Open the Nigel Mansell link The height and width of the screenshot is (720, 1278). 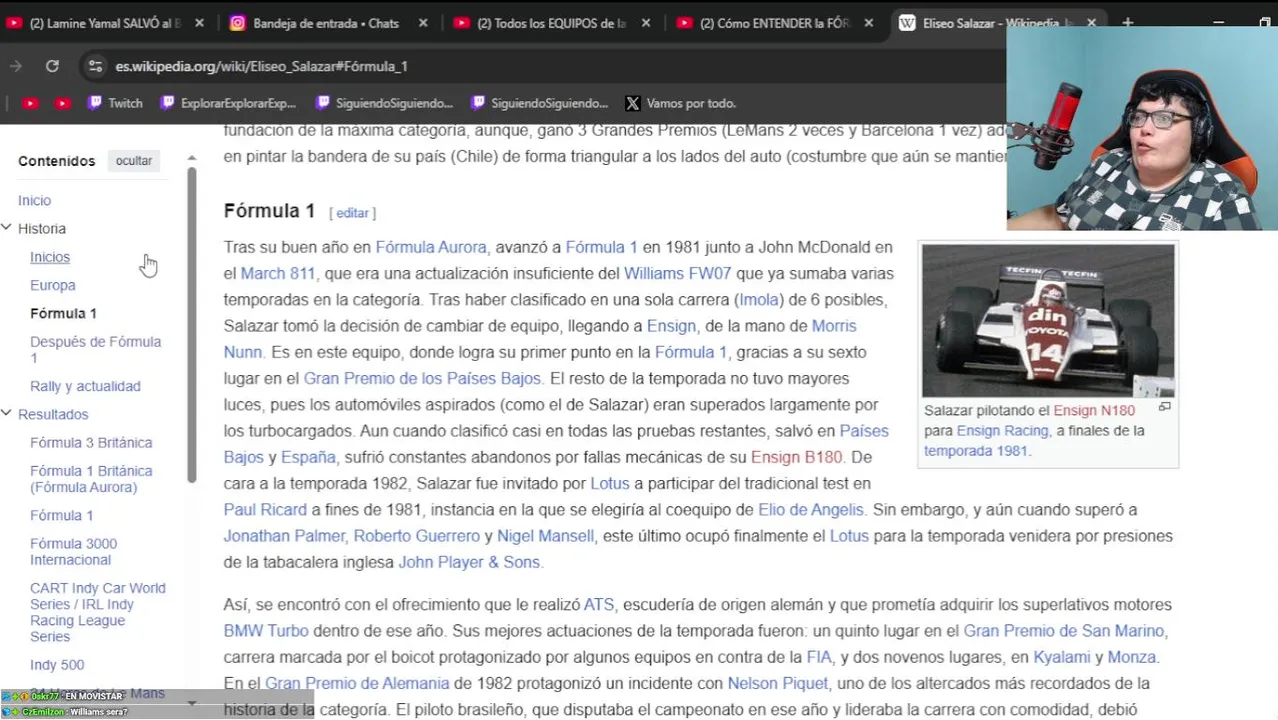(545, 536)
